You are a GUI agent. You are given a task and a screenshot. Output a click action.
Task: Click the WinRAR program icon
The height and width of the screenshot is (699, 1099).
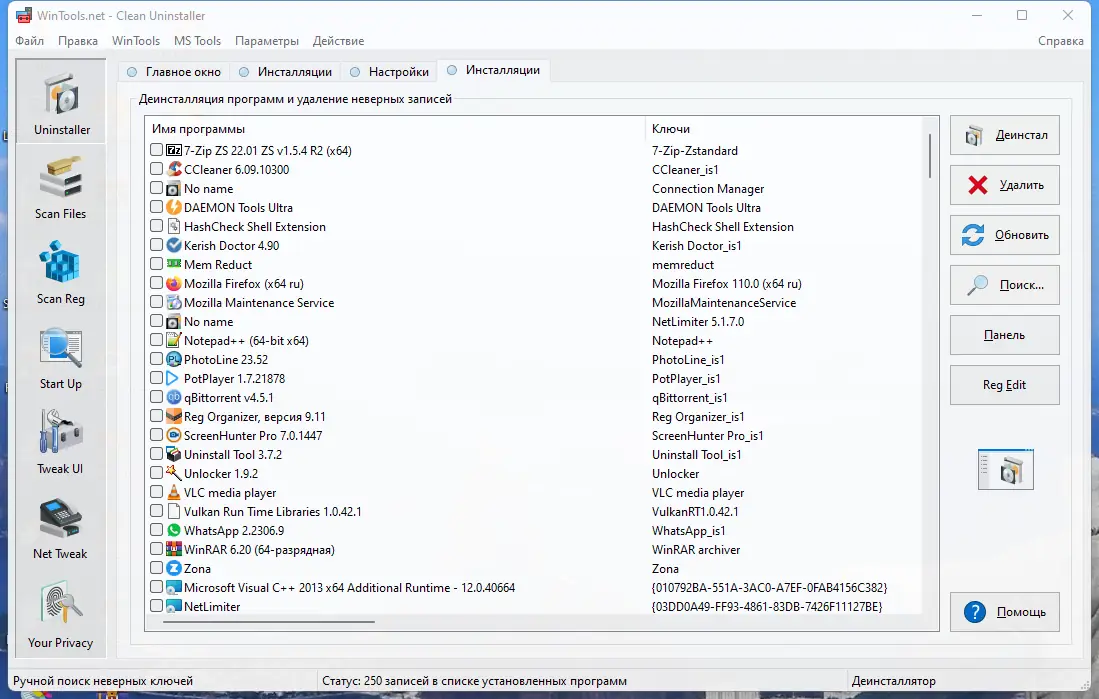click(x=174, y=549)
